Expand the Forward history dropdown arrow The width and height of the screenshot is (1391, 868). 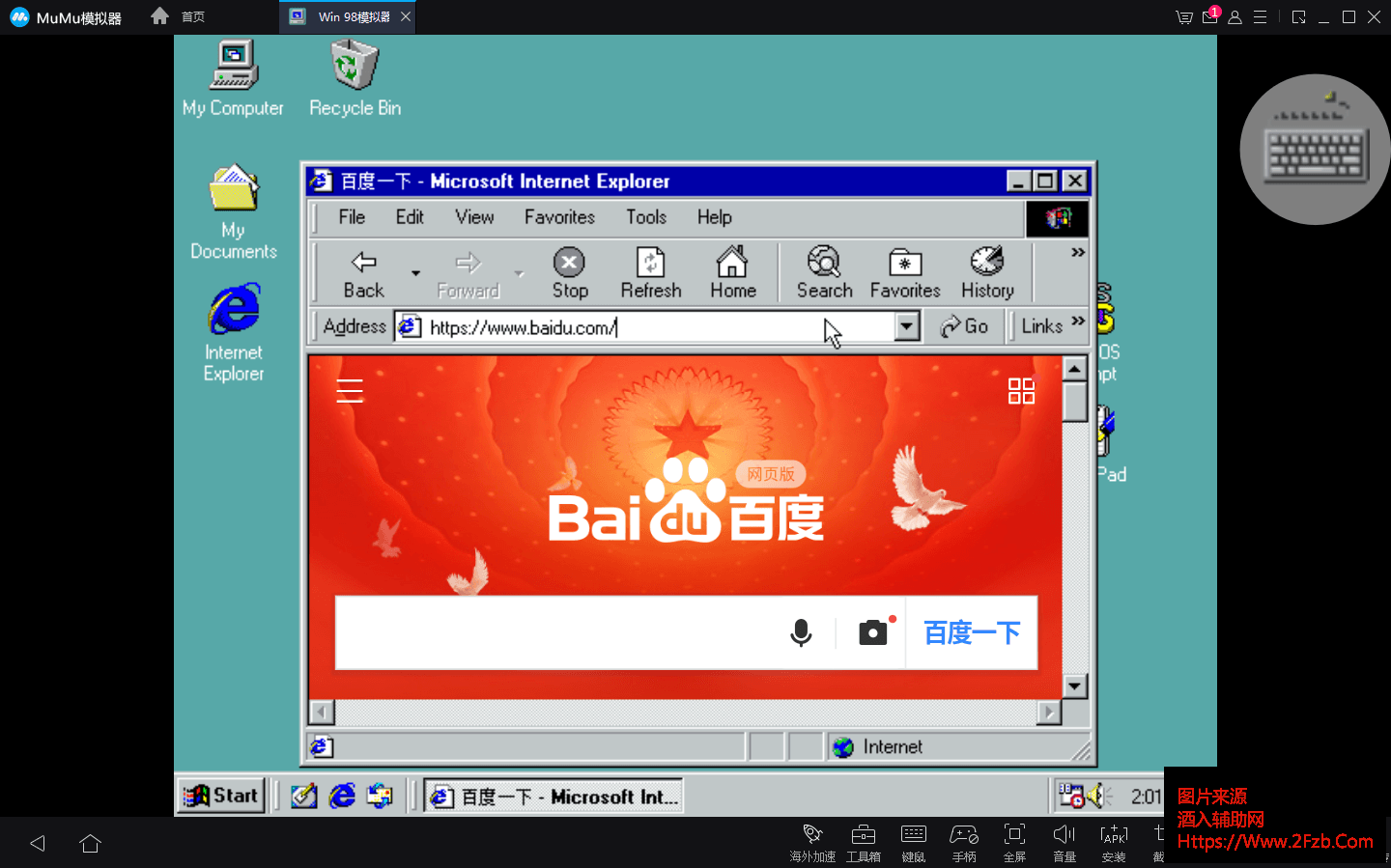point(520,273)
